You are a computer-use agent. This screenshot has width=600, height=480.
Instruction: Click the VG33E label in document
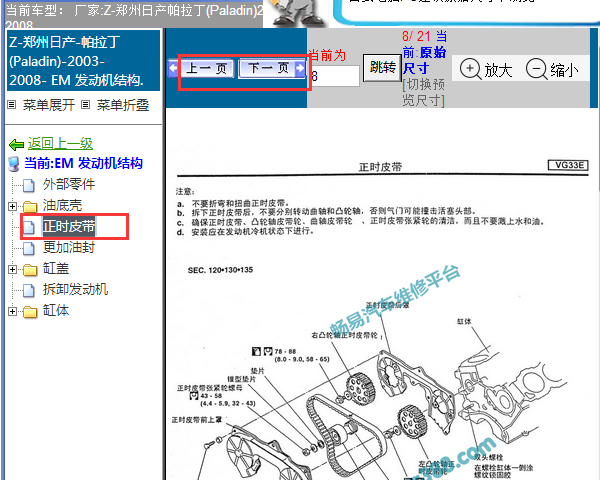pyautogui.click(x=569, y=165)
